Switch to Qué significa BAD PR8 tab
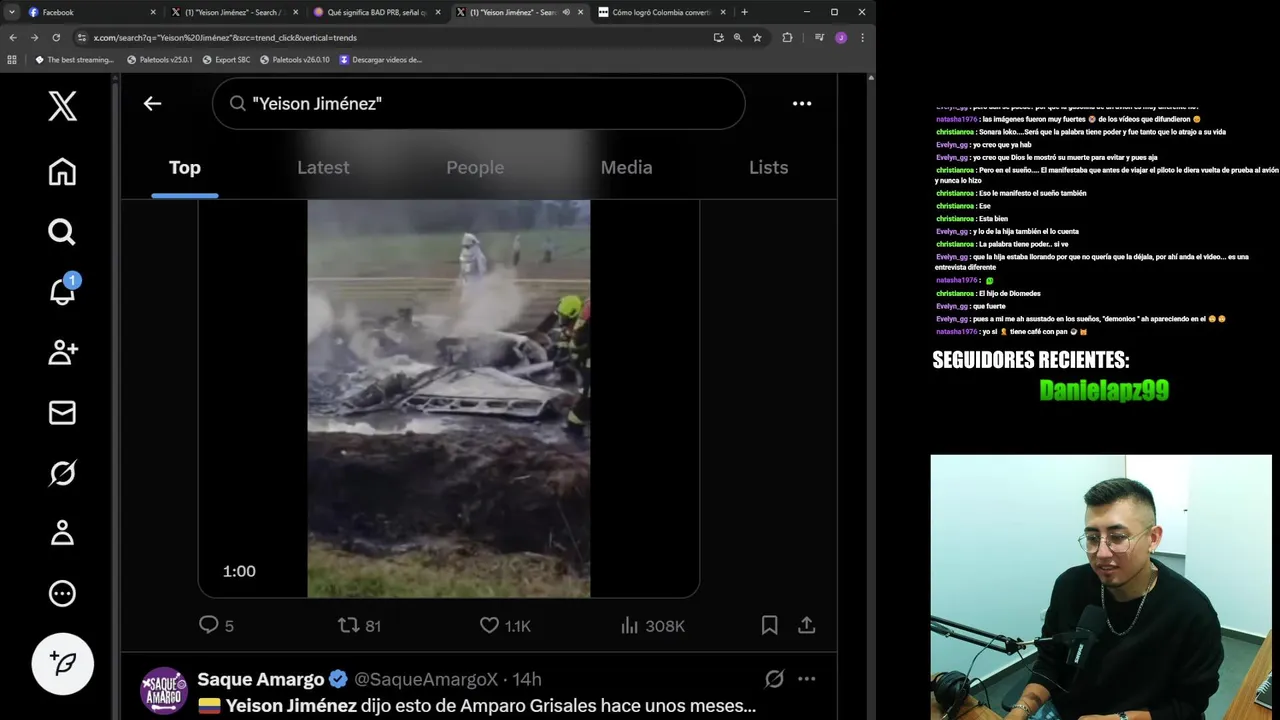1280x720 pixels. click(x=377, y=12)
